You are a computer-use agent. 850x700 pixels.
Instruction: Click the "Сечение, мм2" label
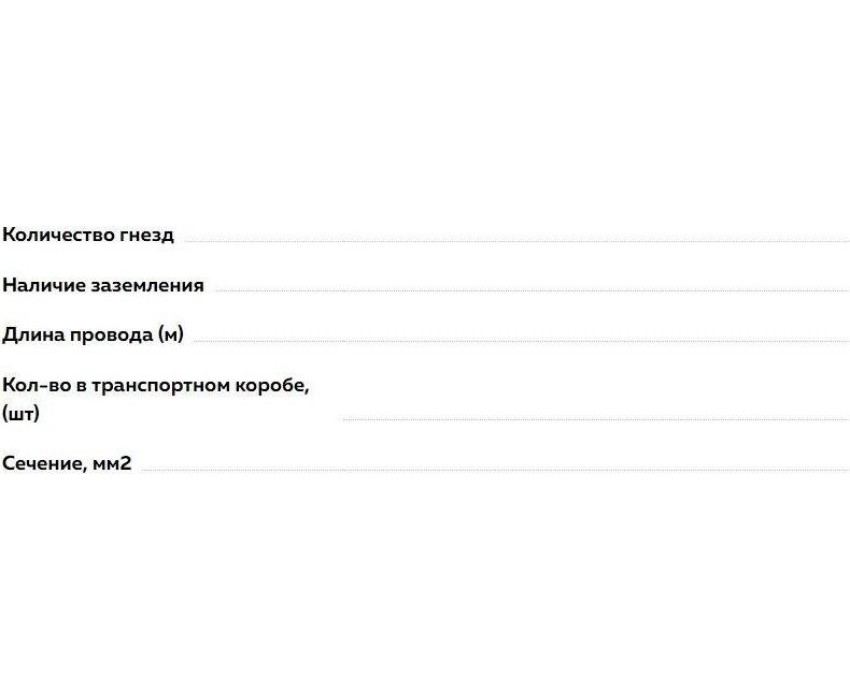click(67, 463)
